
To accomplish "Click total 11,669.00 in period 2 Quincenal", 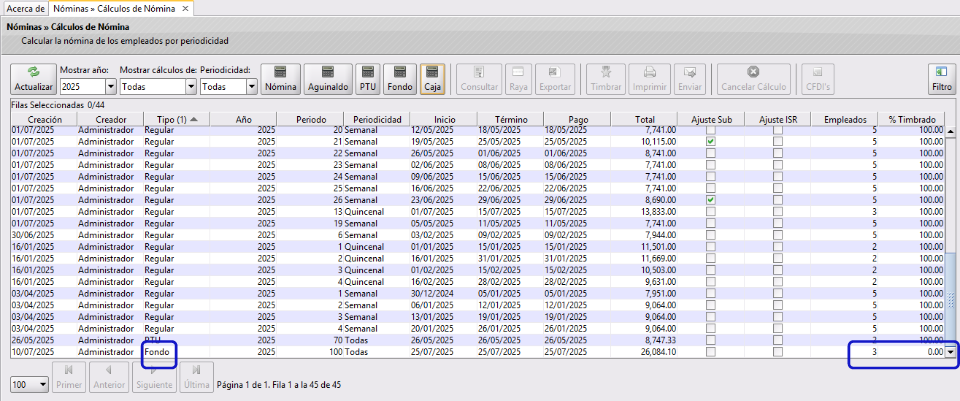I will 644,258.
